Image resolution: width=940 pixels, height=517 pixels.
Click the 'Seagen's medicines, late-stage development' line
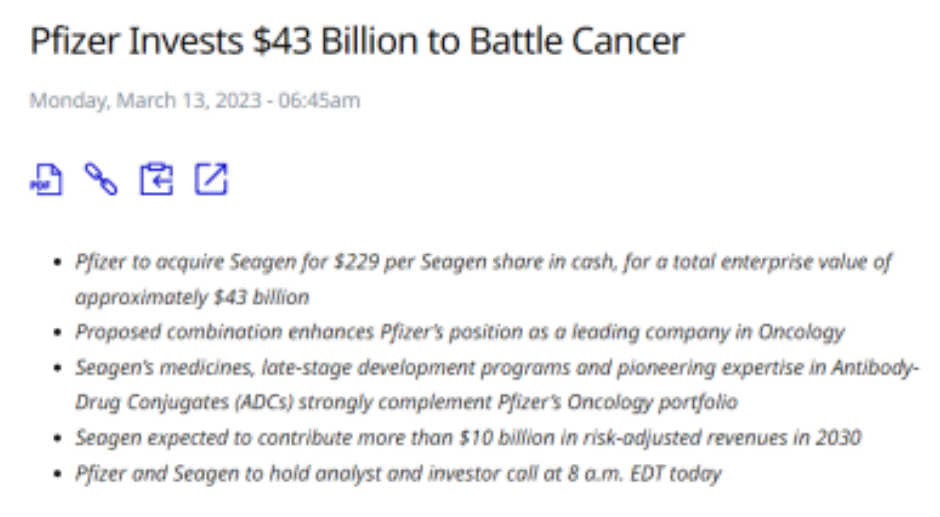[497, 367]
